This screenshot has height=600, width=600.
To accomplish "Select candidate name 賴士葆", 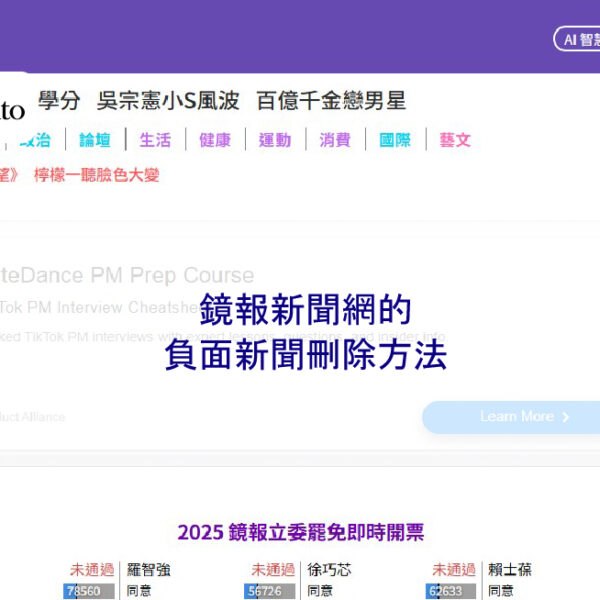I will point(510,569).
